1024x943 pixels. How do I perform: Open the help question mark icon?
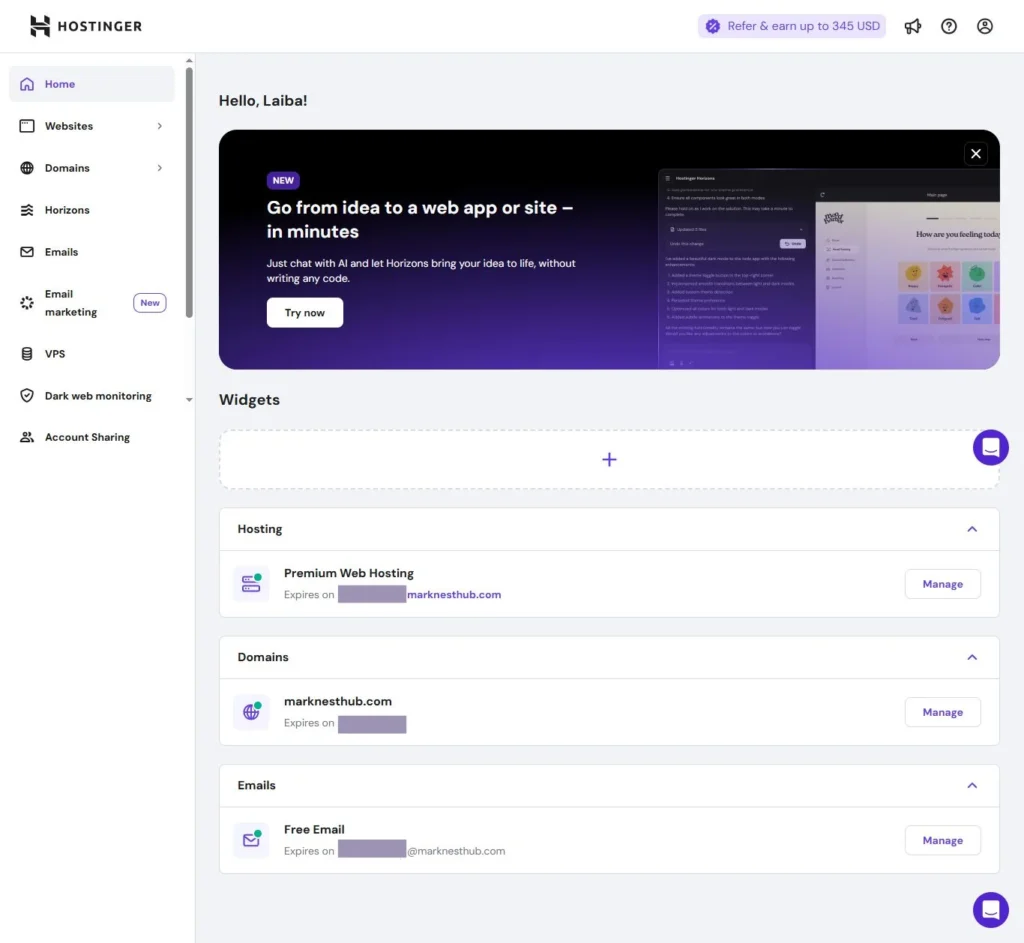tap(948, 26)
